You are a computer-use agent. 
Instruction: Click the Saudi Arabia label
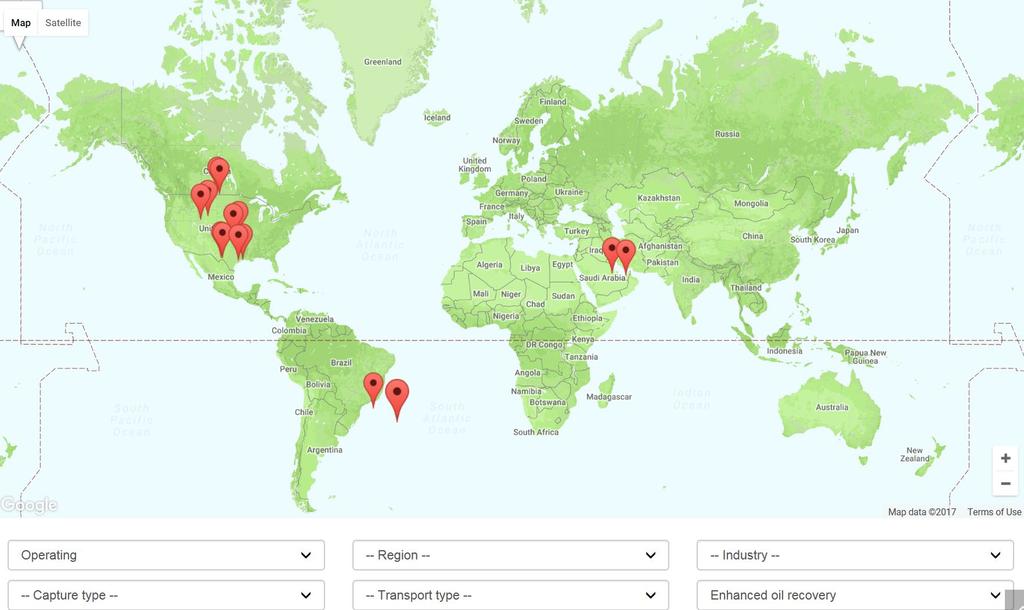602,278
